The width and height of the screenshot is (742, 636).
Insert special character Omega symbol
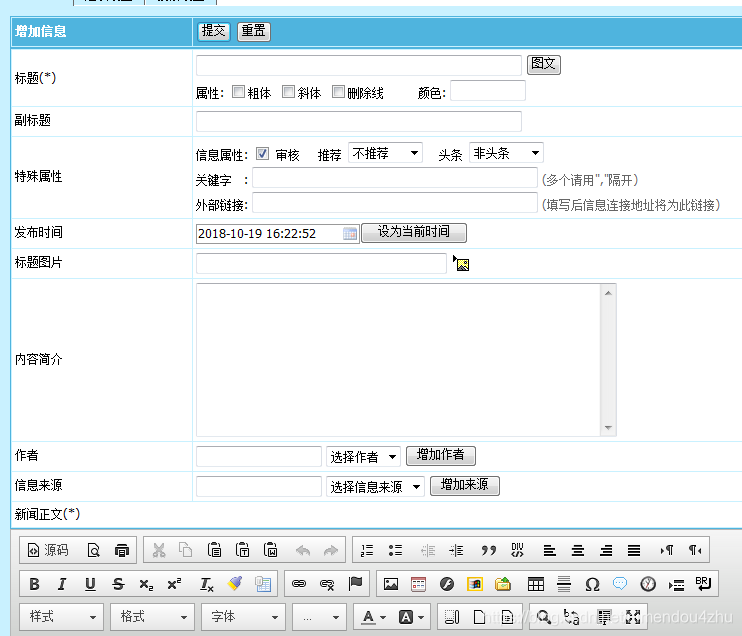tap(592, 584)
